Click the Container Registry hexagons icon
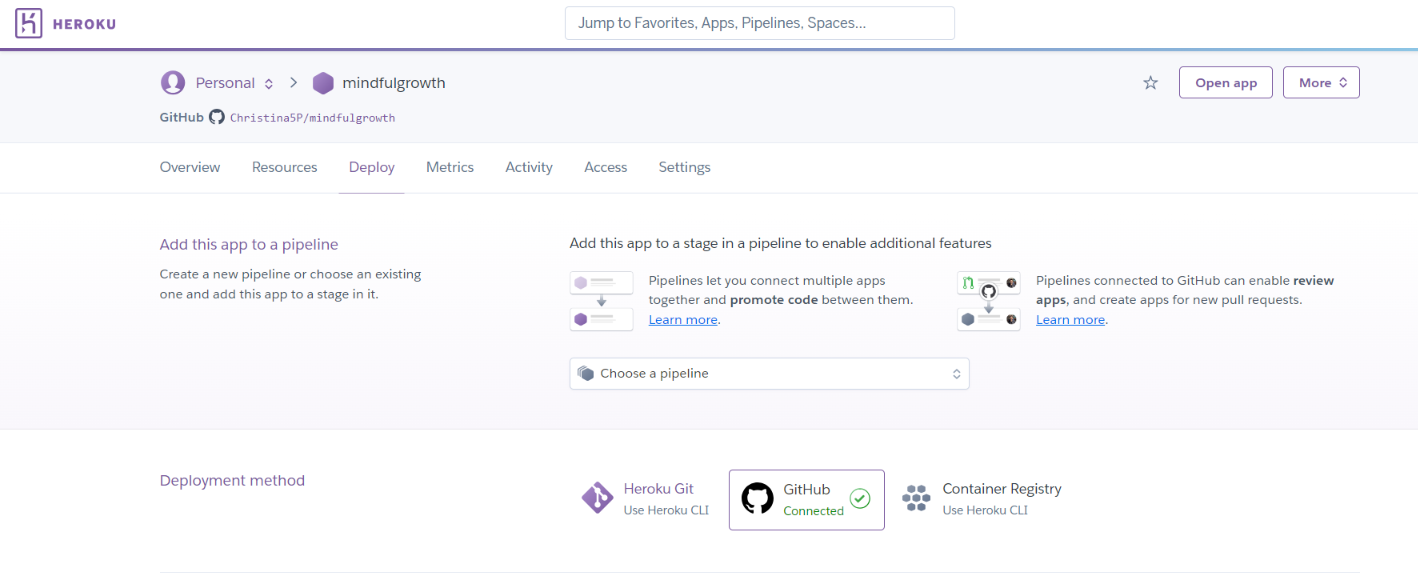Image resolution: width=1418 pixels, height=582 pixels. click(916, 498)
